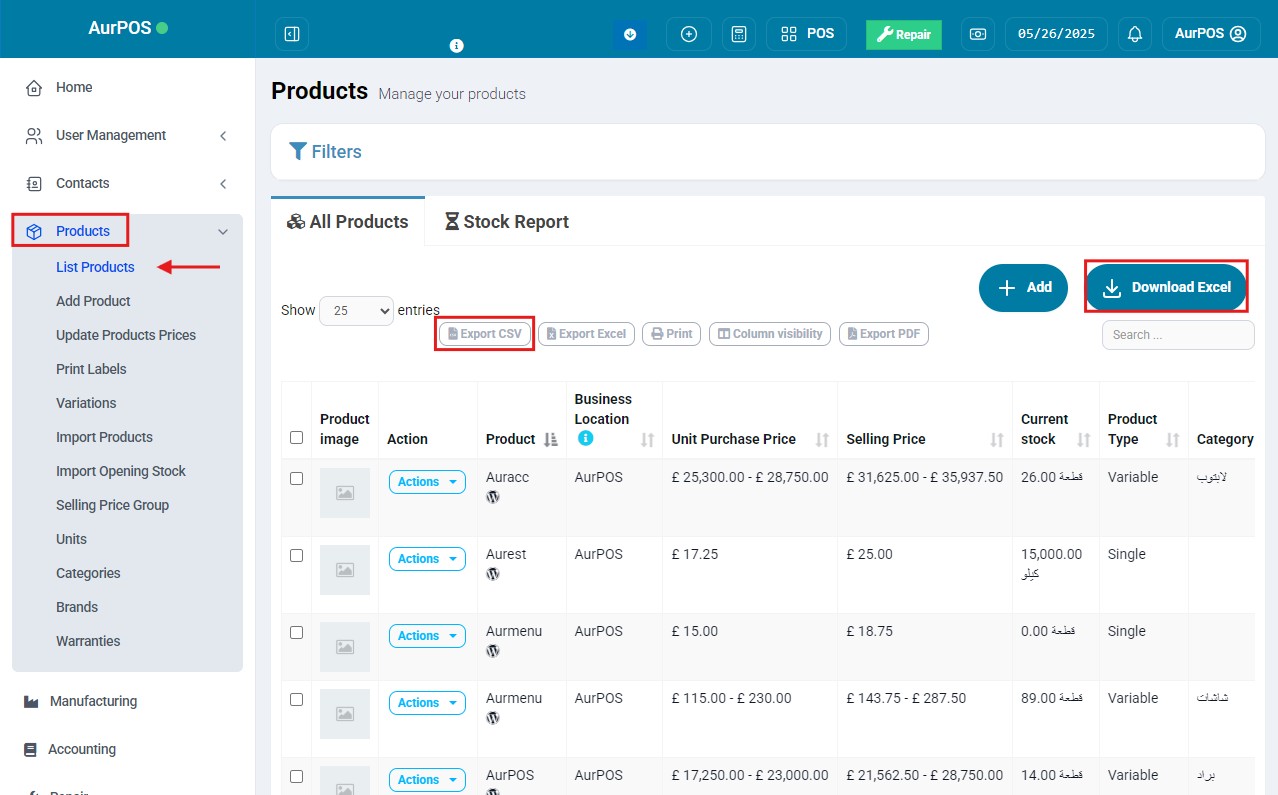Expand User Management menu
The width and height of the screenshot is (1278, 795).
[127, 135]
